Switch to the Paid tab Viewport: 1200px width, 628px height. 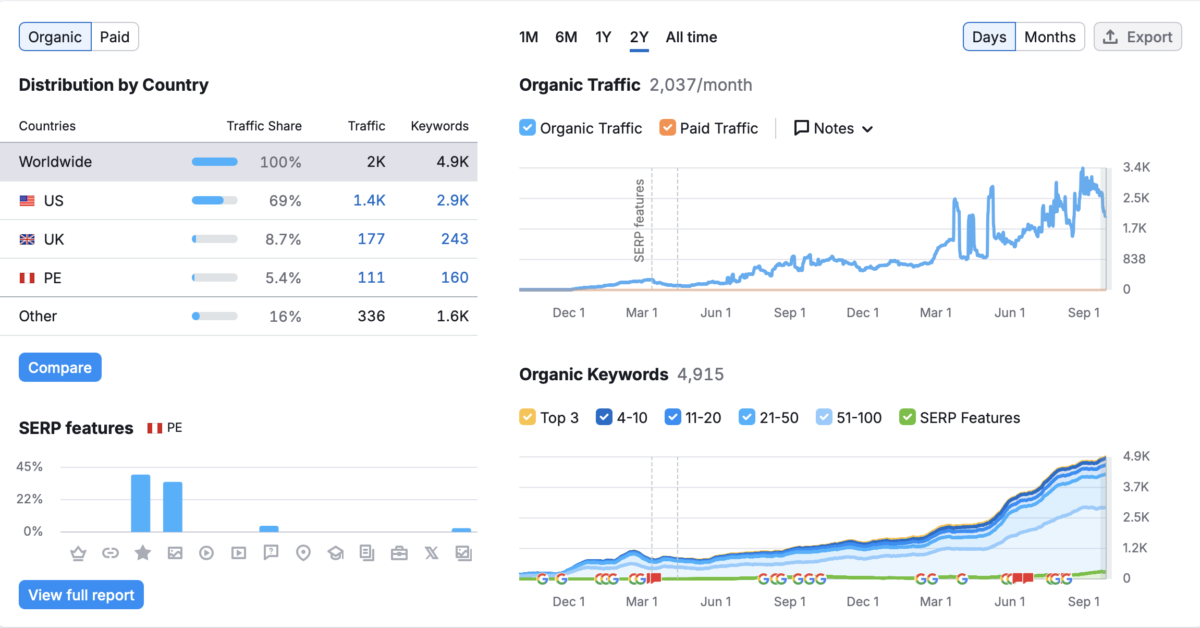click(115, 37)
